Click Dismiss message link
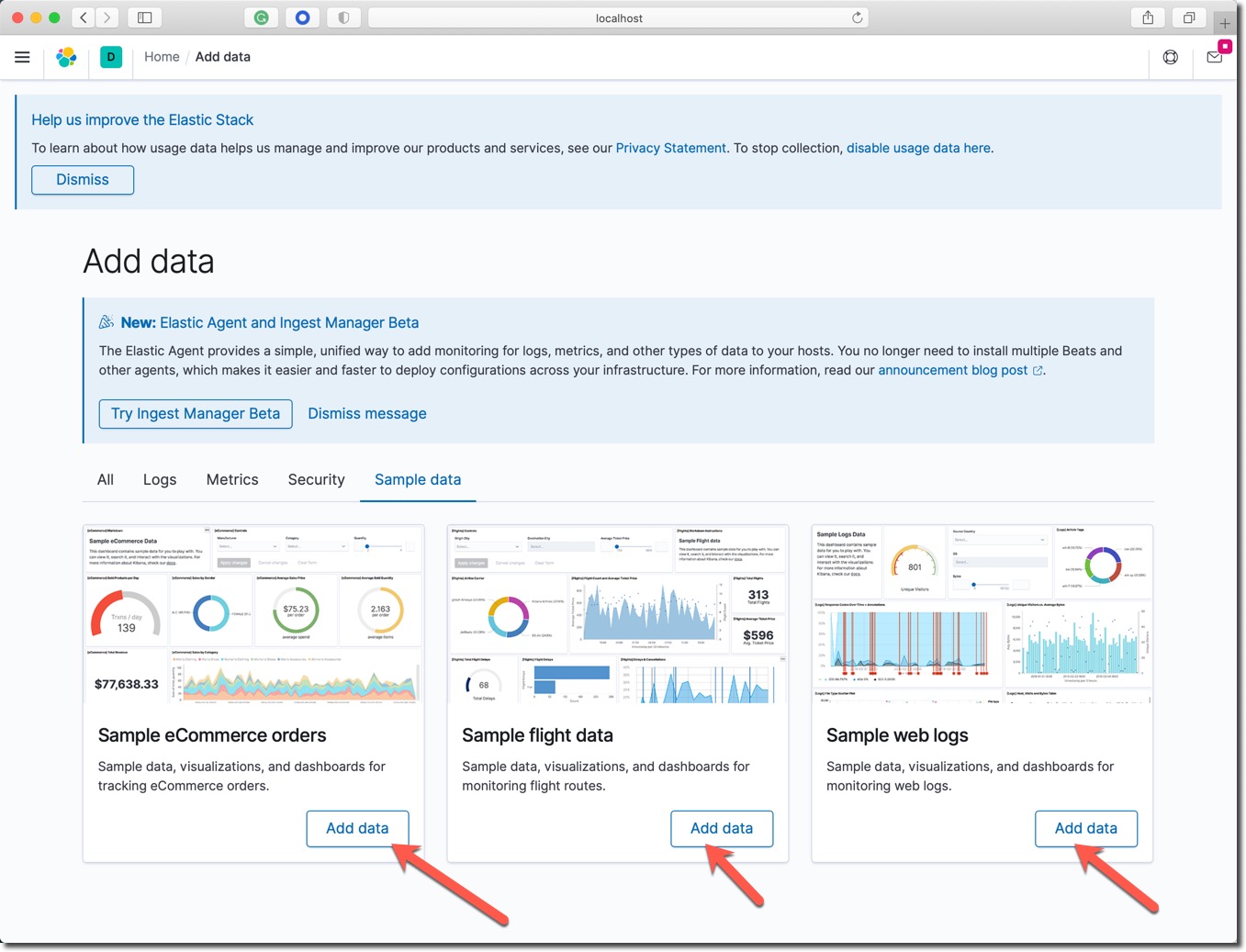 click(x=367, y=414)
